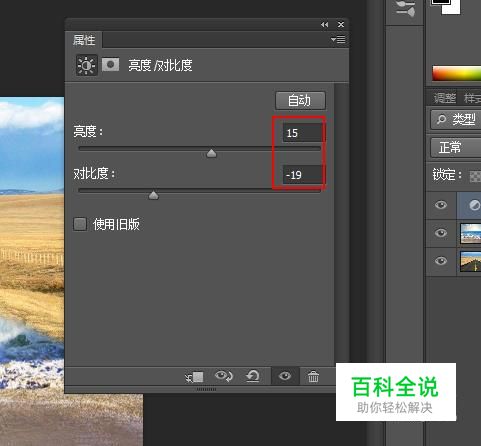Select the adjustment layer icon in Layers
481x446 pixels.
(x=474, y=205)
